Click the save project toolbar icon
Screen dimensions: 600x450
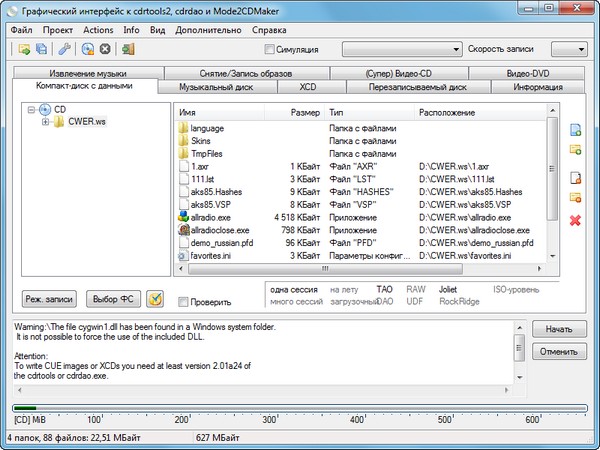tap(42, 49)
